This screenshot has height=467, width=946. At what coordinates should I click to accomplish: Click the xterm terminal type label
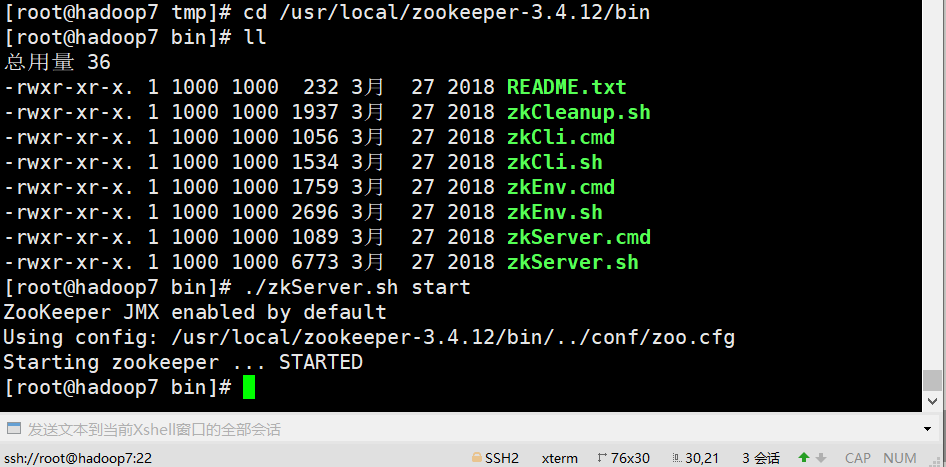pos(559,459)
